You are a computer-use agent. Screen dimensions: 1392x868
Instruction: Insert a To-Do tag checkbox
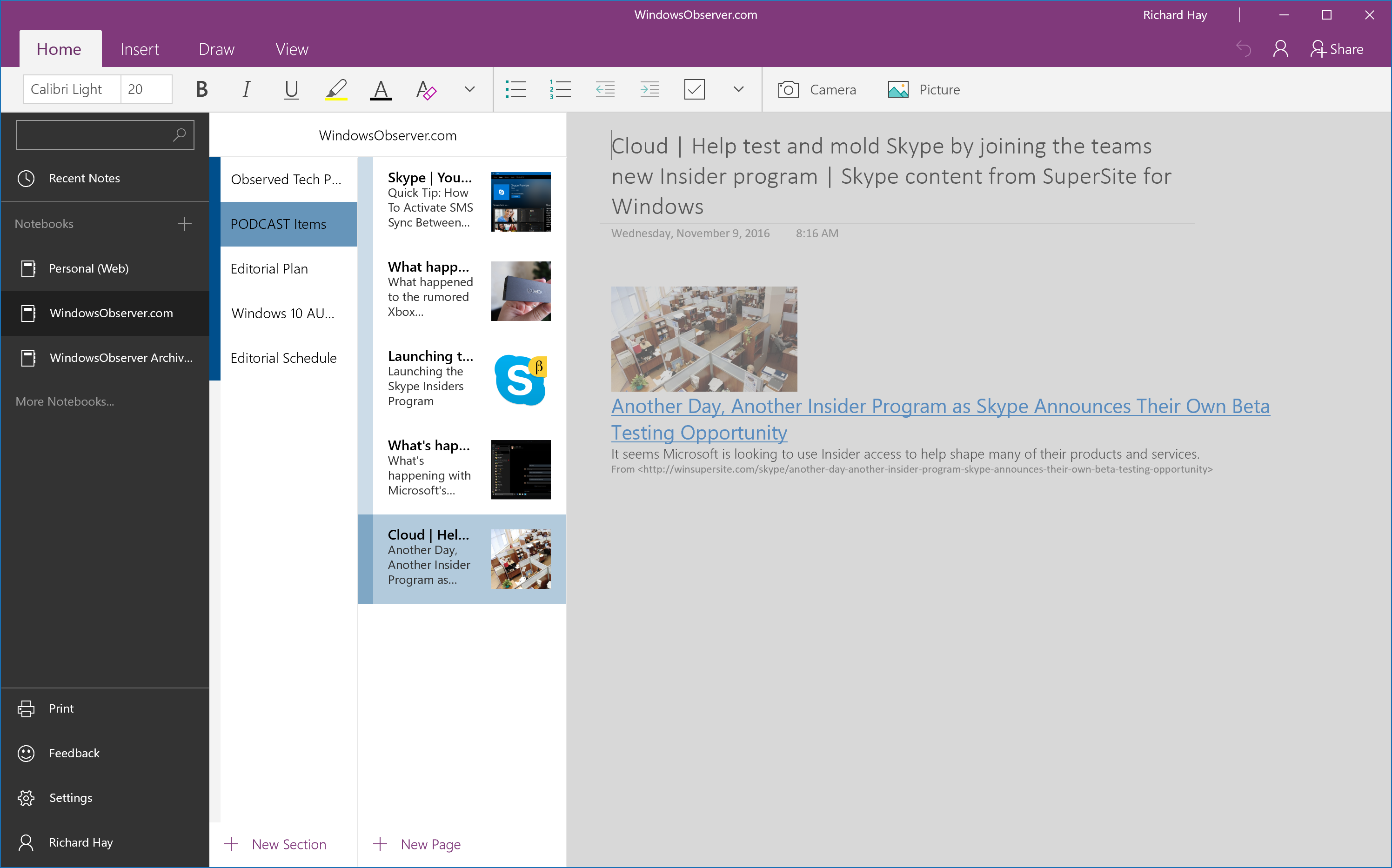(695, 89)
